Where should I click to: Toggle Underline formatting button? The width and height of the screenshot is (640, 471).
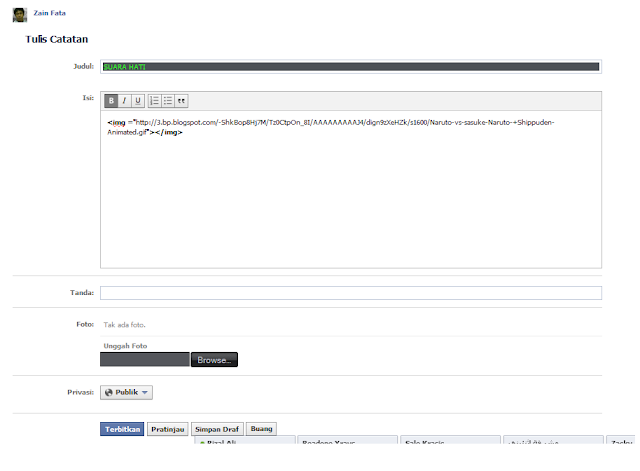tap(138, 101)
